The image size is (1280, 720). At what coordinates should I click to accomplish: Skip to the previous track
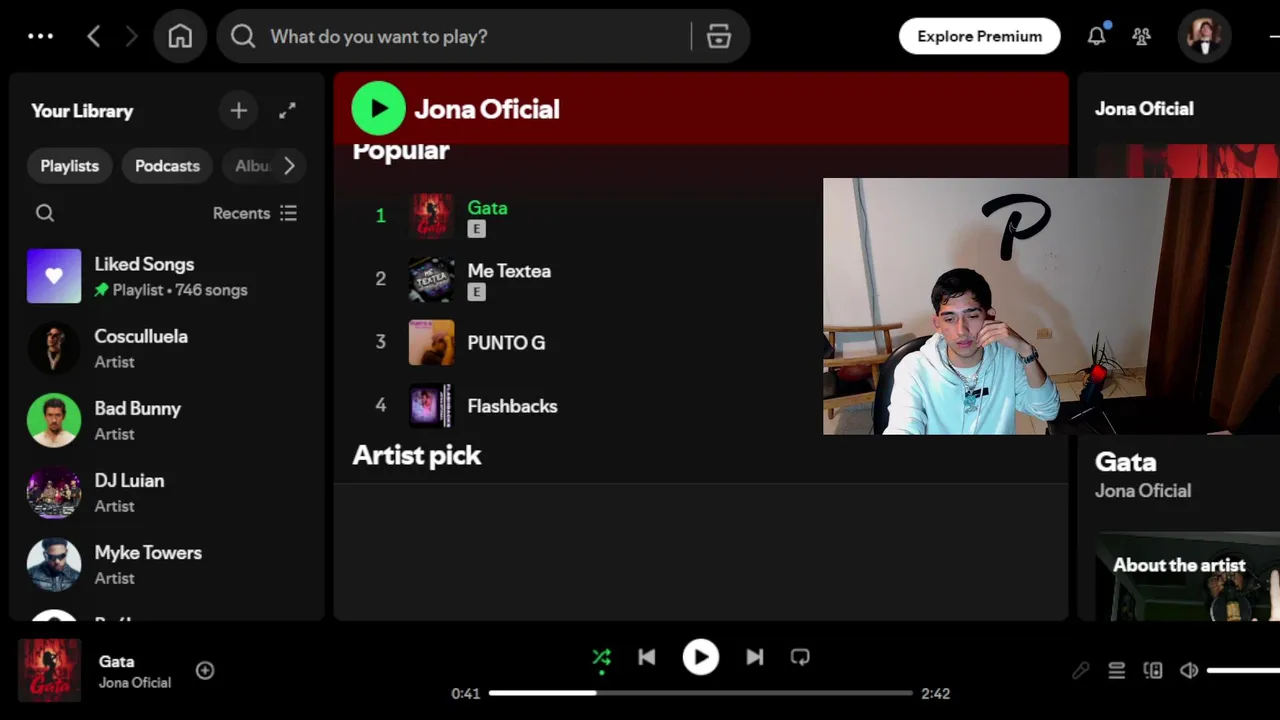click(x=647, y=657)
